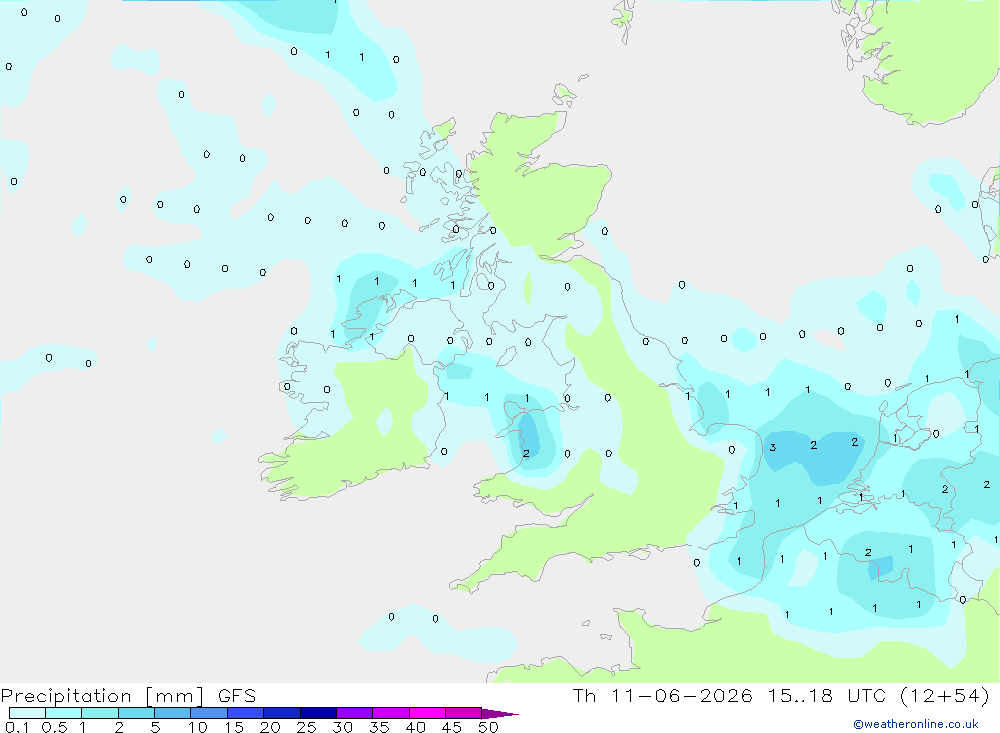1000x733 pixels.
Task: Click the '50' legend scale label
Action: (x=488, y=727)
